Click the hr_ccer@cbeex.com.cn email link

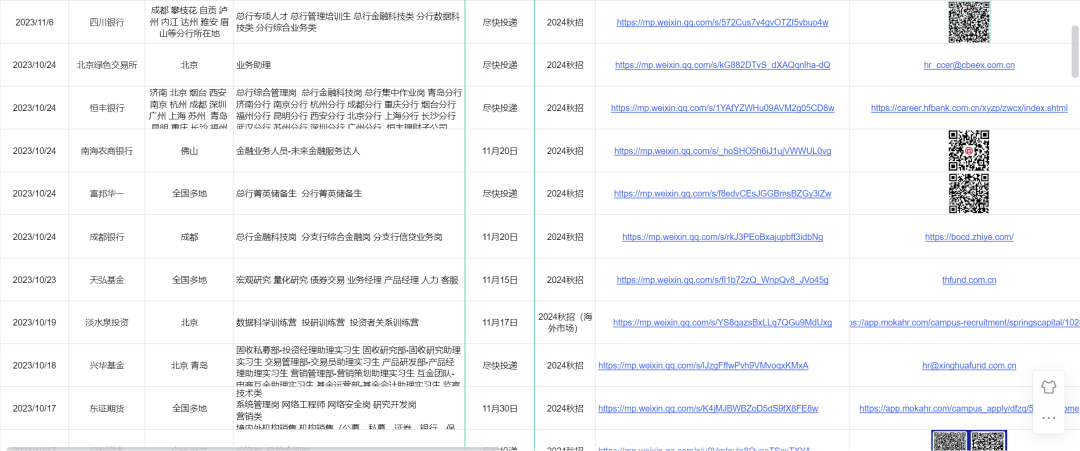(969, 65)
